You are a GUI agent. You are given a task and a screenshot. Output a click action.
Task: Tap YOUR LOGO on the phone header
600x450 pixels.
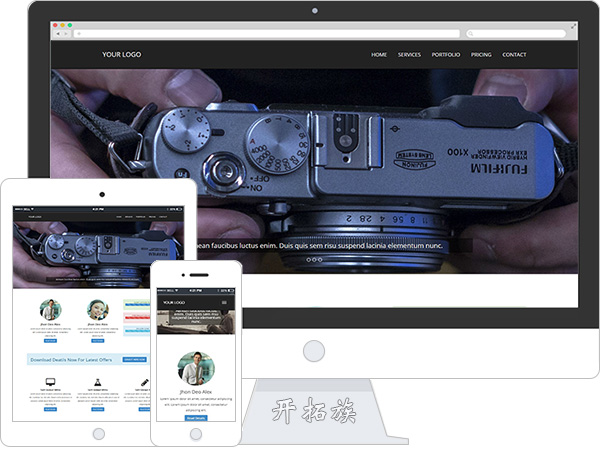[x=174, y=302]
